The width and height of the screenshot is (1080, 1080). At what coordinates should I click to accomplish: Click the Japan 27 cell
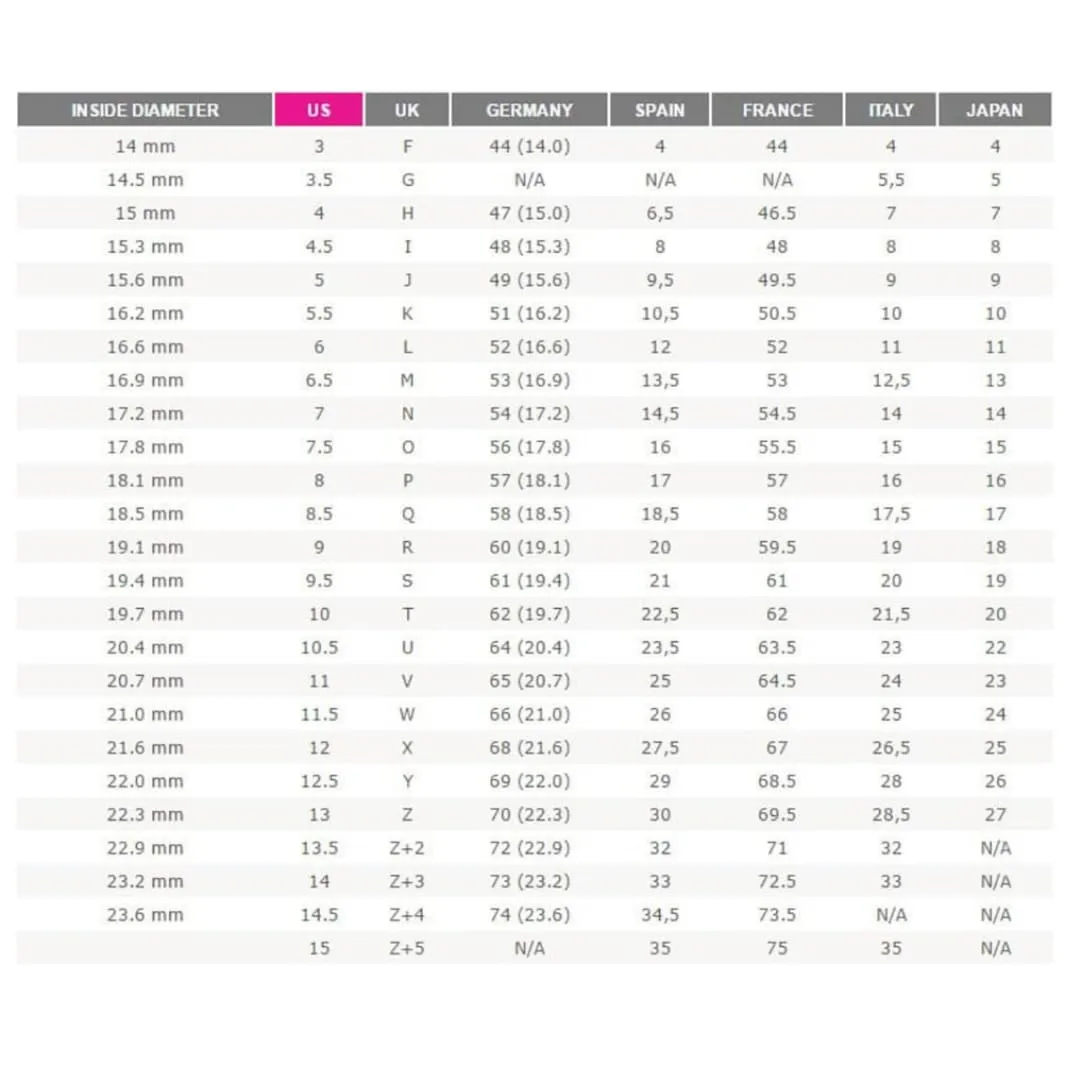(995, 814)
